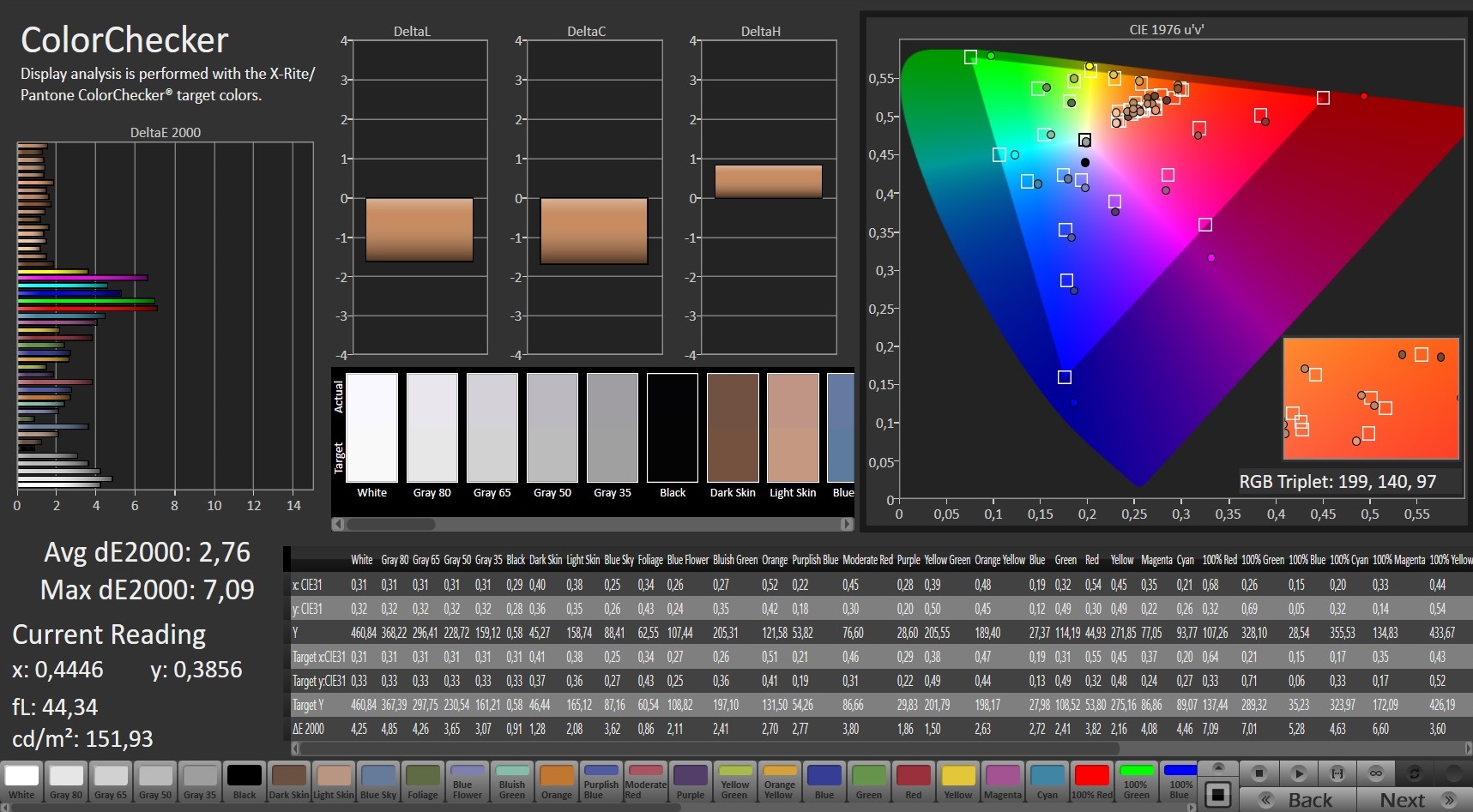Click the Stop measurement icon
The width and height of the screenshot is (1473, 812).
1259,773
